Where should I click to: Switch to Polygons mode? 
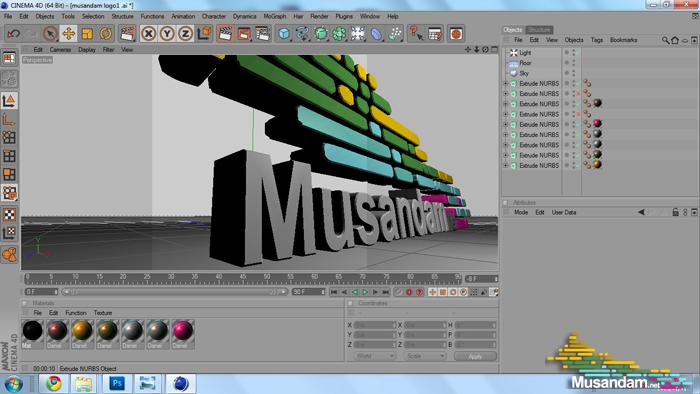[9, 174]
